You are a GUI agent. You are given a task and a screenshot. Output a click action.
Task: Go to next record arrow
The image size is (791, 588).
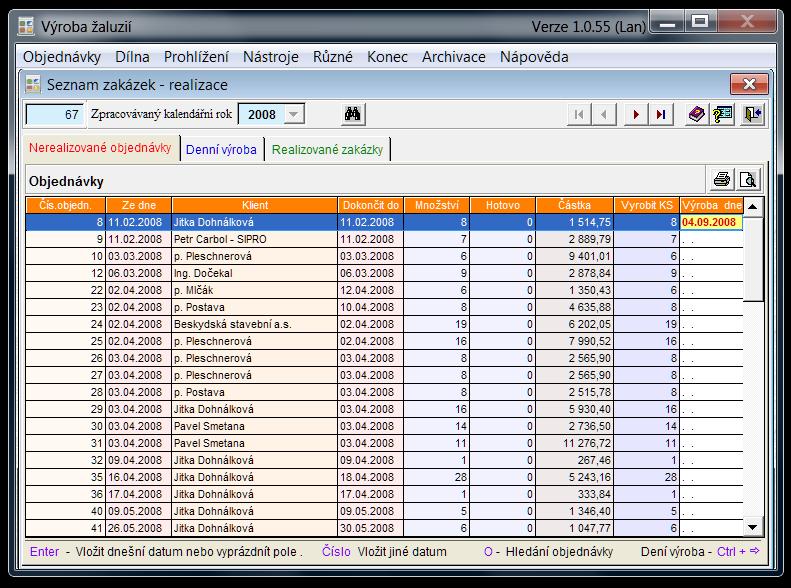[634, 114]
